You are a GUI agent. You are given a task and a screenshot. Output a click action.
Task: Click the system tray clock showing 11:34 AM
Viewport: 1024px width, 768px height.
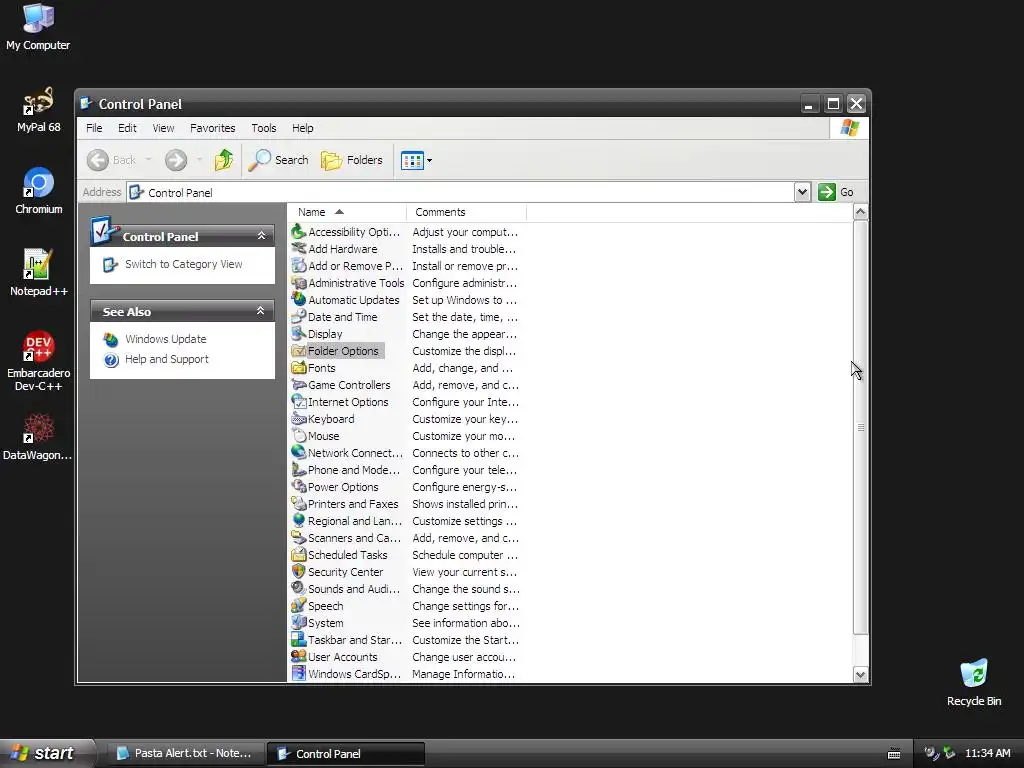(x=987, y=753)
